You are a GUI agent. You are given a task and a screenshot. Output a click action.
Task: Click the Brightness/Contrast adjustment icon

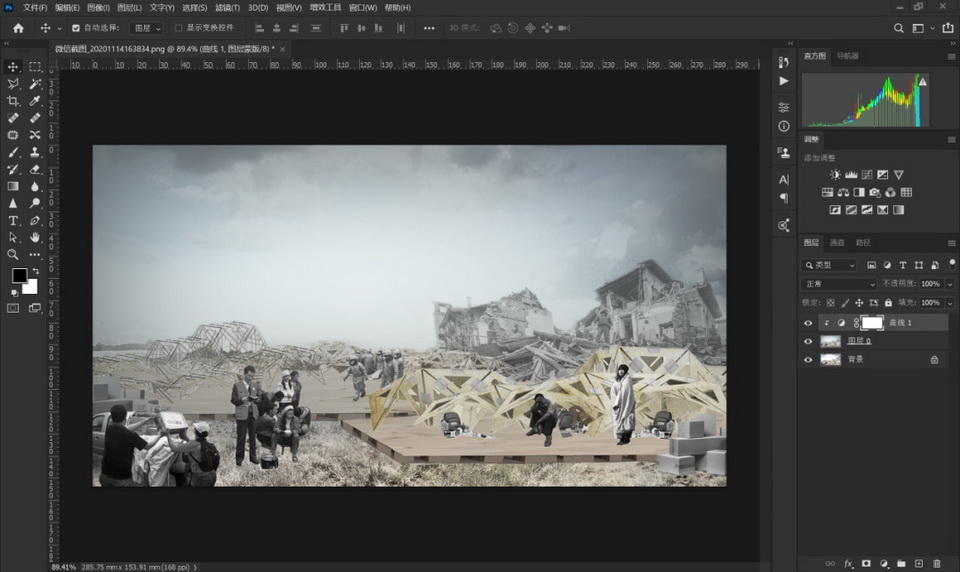tap(835, 175)
